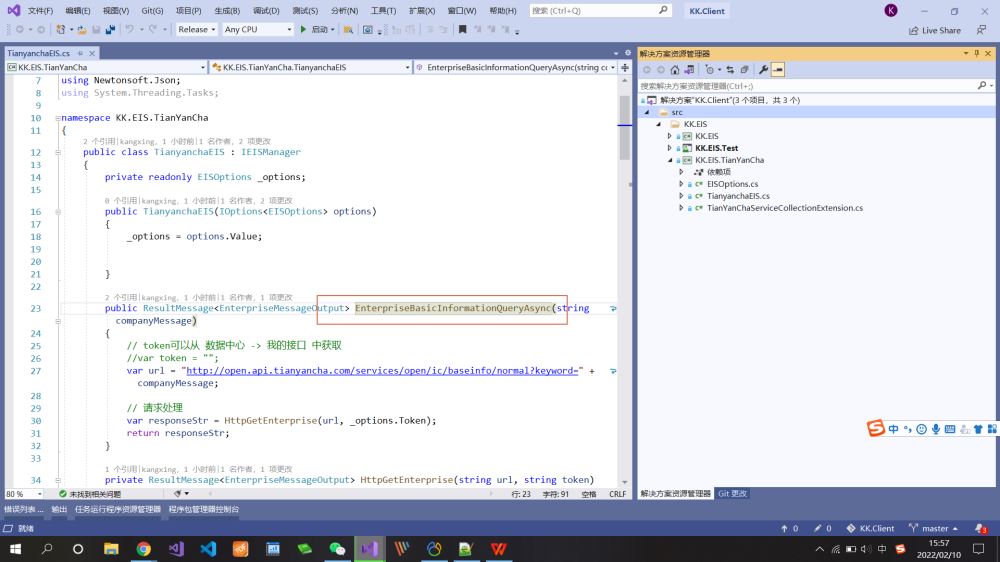Click the CRLF line ending indicator

point(617,494)
